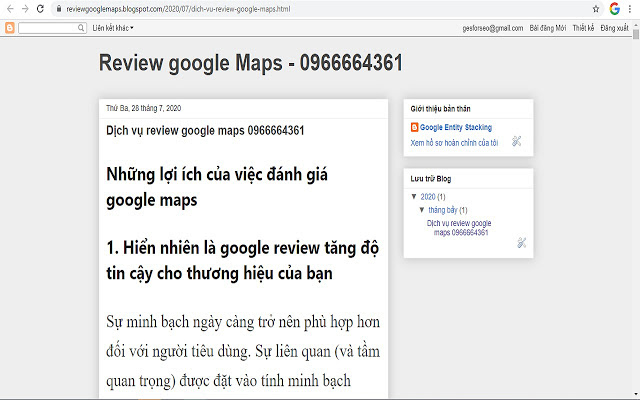The image size is (640, 400).
Task: Click the vertical scrollbar thumb on the right edge
Action: point(636,34)
